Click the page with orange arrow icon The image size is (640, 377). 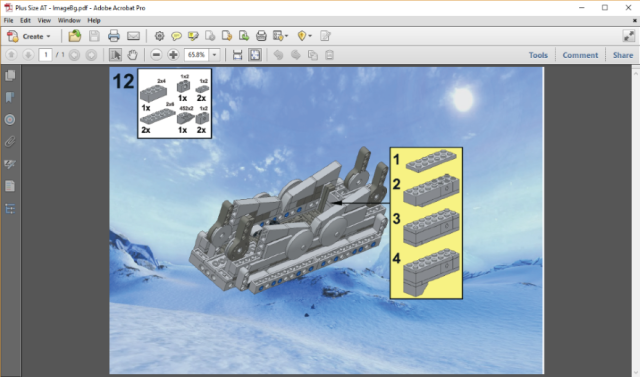pos(227,36)
